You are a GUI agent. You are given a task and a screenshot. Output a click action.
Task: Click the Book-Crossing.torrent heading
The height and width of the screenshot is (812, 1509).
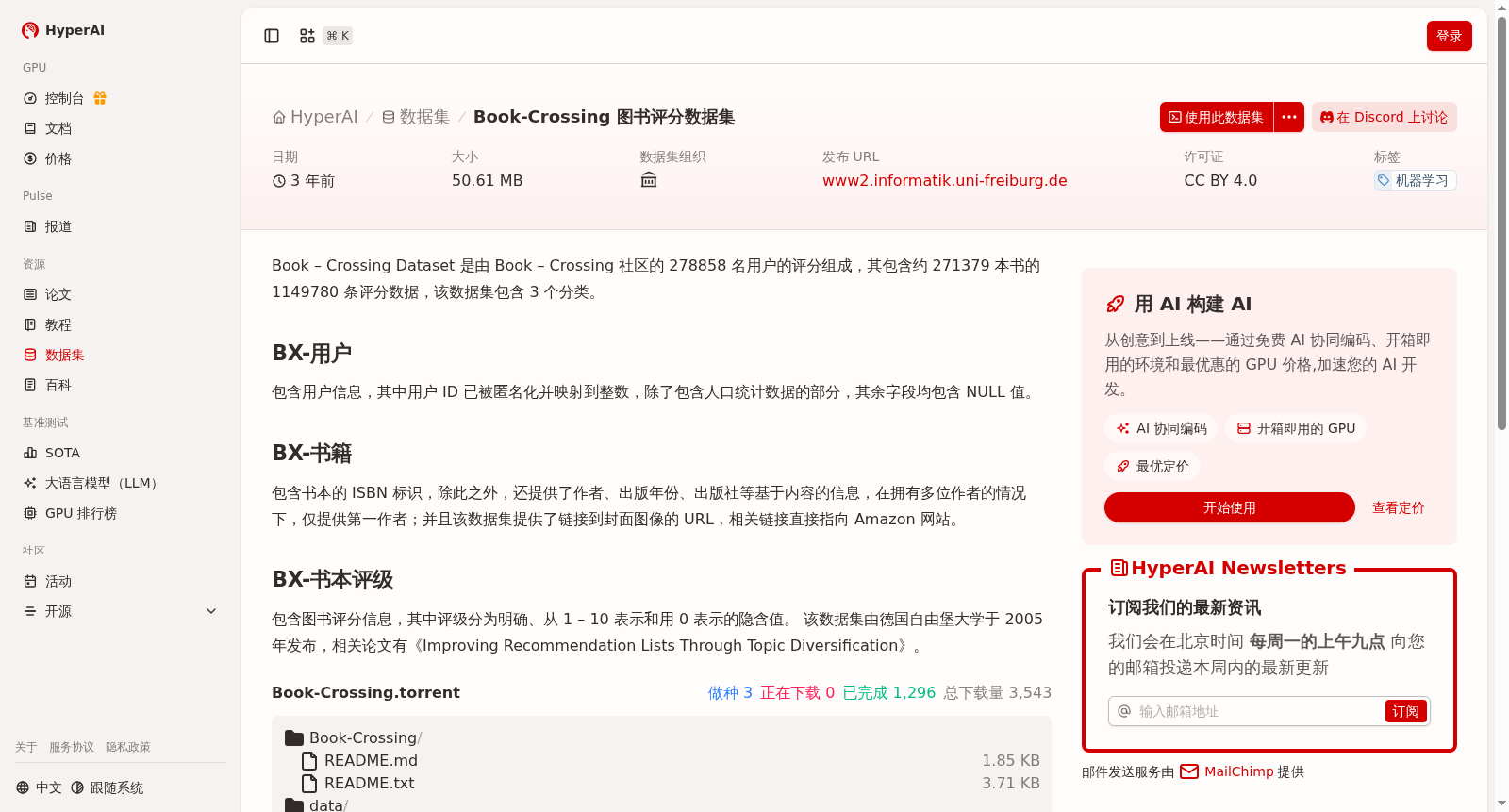[x=366, y=692]
